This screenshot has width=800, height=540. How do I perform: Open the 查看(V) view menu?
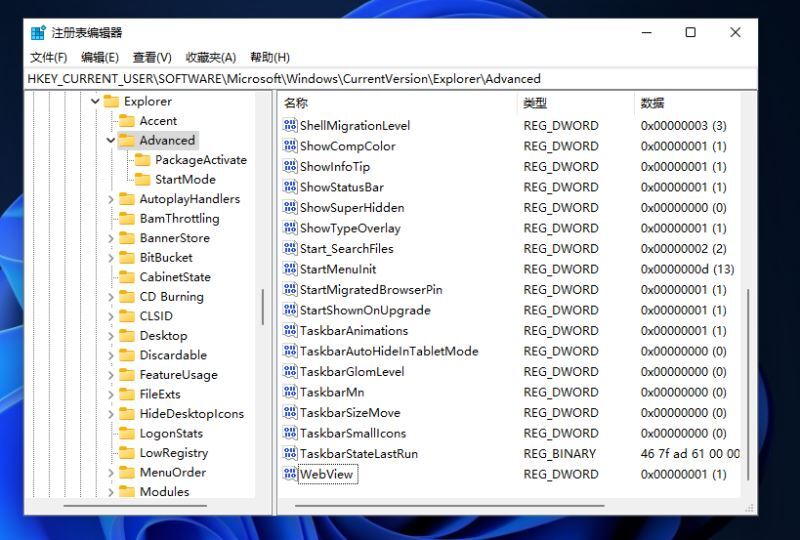pos(152,57)
